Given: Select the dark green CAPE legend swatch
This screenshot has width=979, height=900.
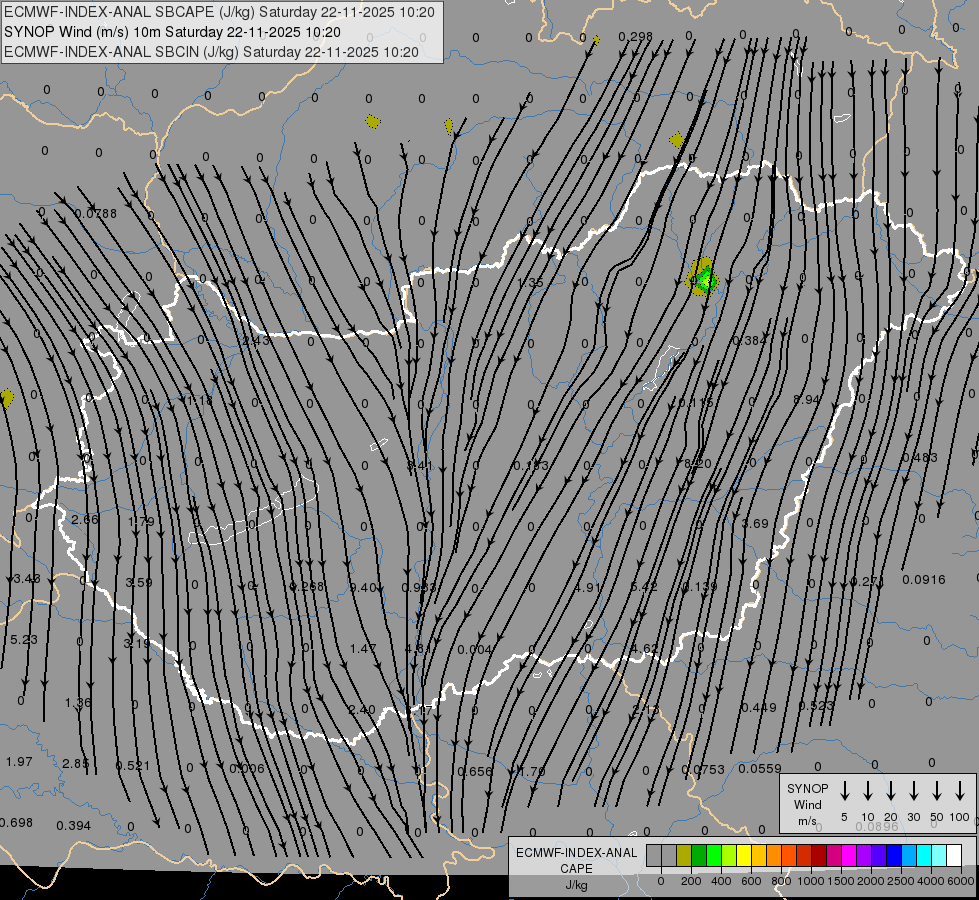Looking at the screenshot, I should [x=699, y=856].
